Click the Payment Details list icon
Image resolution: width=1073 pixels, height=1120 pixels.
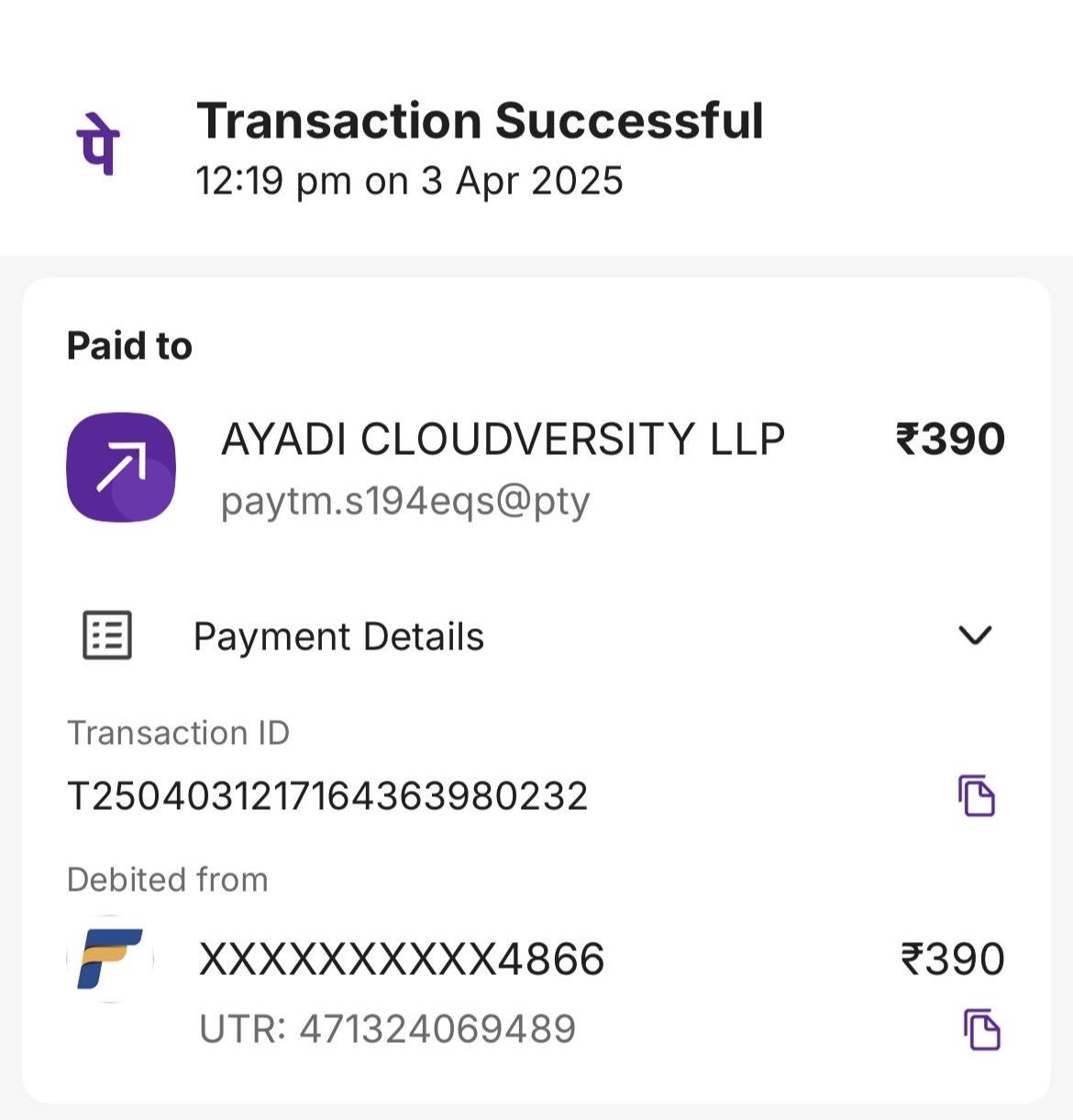click(107, 635)
